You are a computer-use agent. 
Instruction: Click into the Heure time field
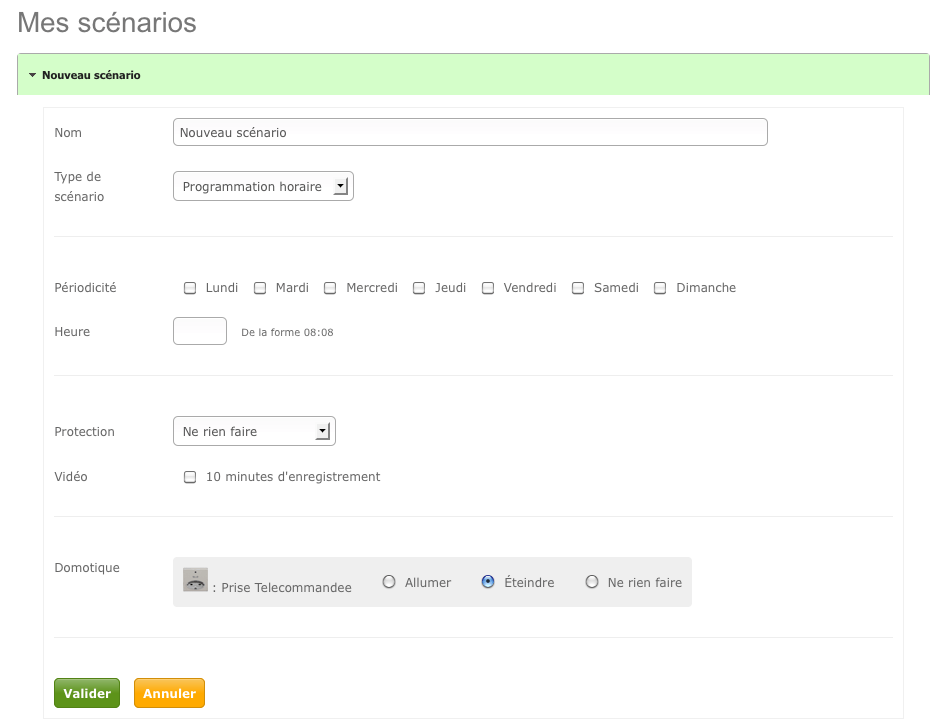(200, 331)
